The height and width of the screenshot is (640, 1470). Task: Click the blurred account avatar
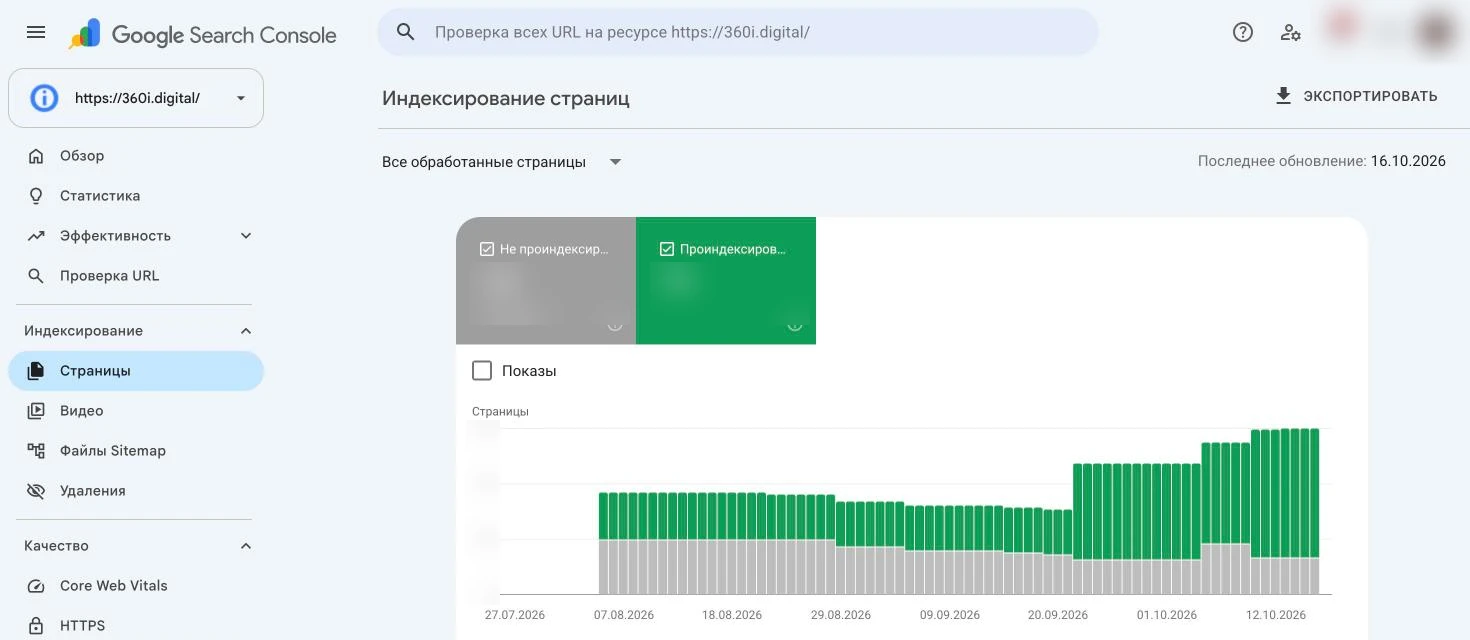click(x=1435, y=32)
